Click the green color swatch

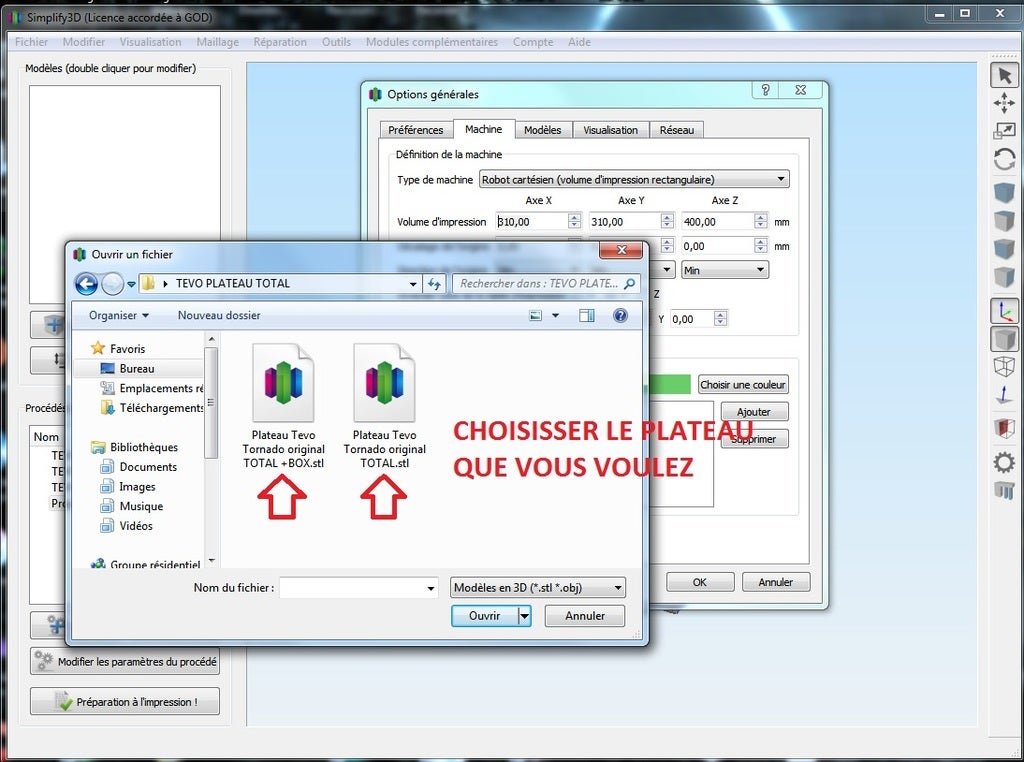[669, 385]
